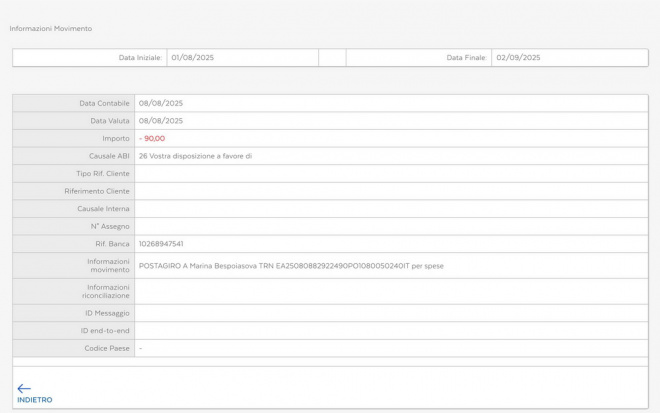Click the Causale ABI description text
This screenshot has height=413, width=660.
pos(196,156)
